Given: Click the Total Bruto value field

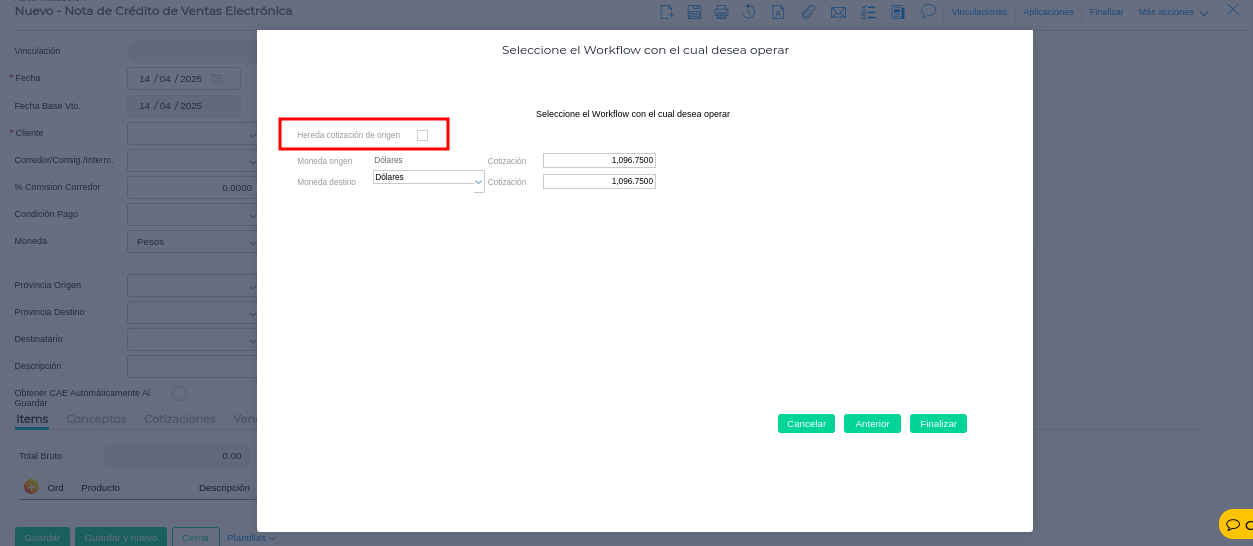Looking at the screenshot, I should click(x=178, y=456).
